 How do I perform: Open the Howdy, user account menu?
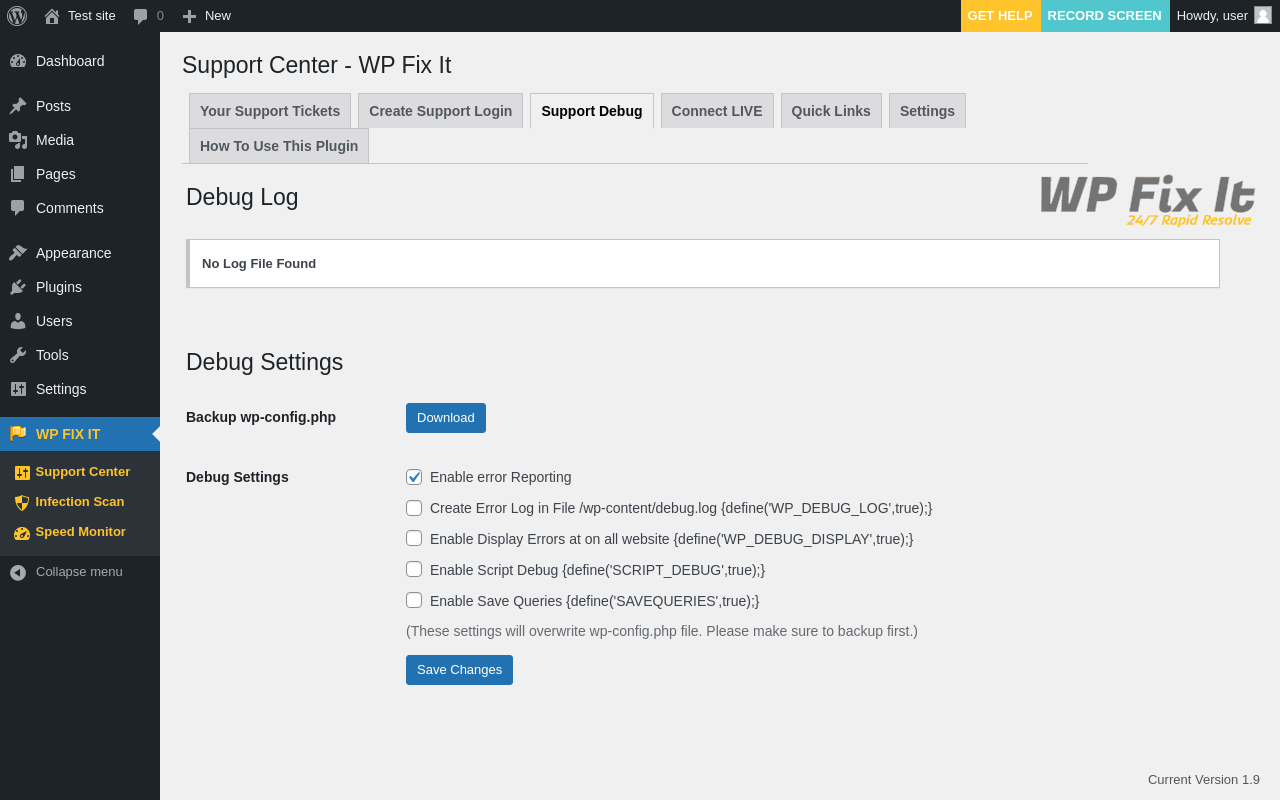coord(1223,16)
